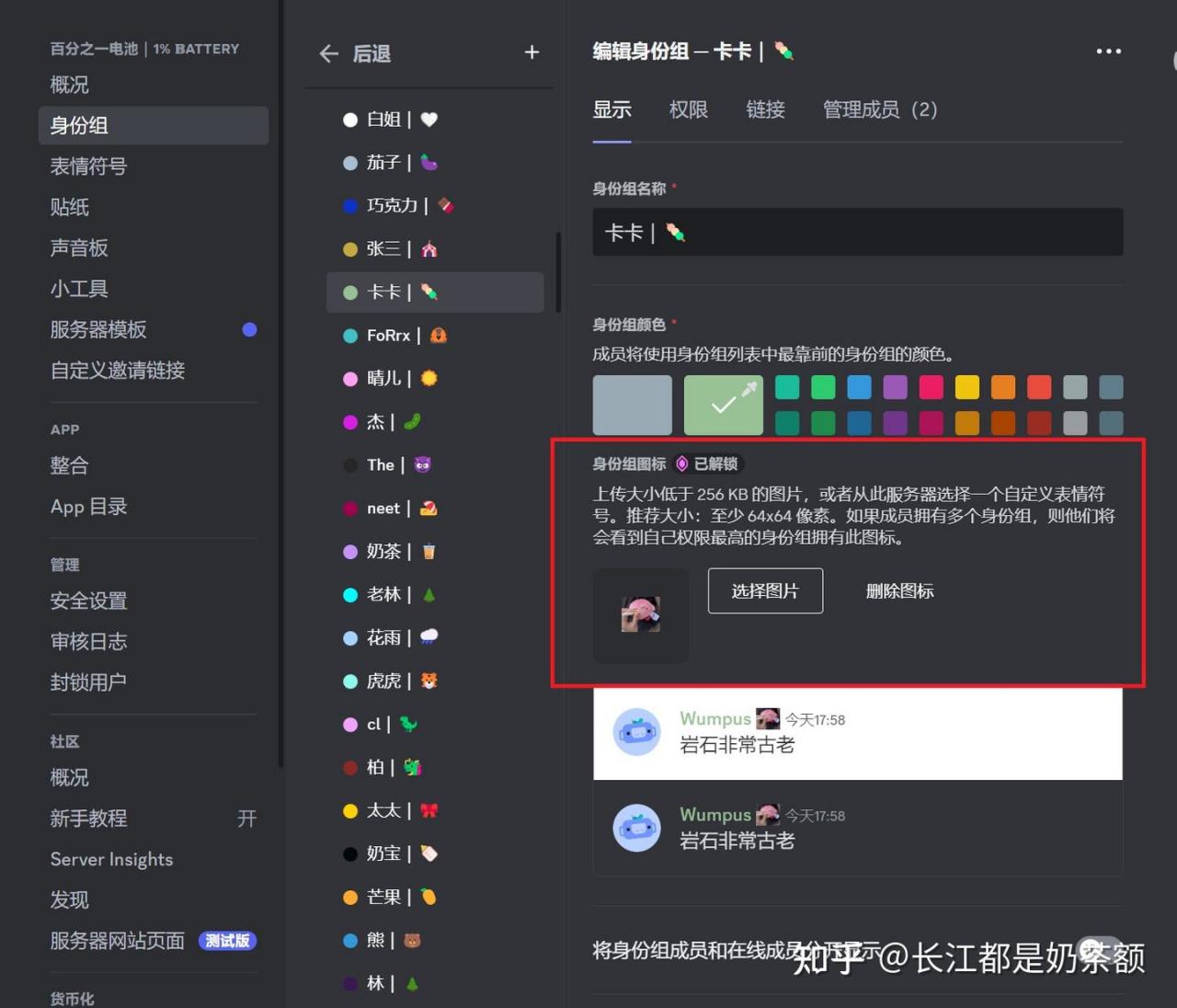The height and width of the screenshot is (1008, 1177).
Task: Switch to the 显示 tab
Action: click(x=611, y=109)
